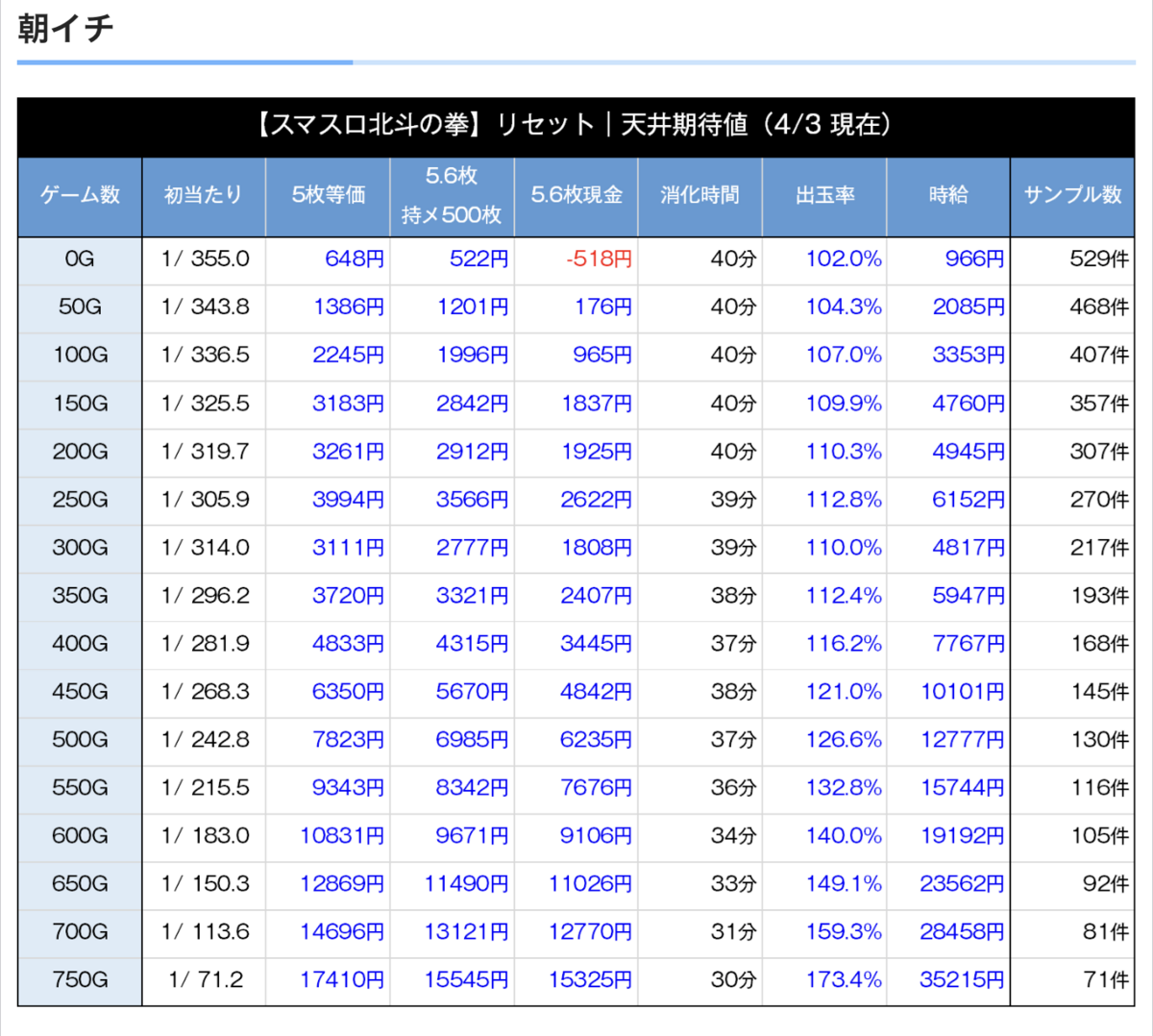
Task: Click the 1/ 314.0 first-hit value
Action: [x=206, y=548]
